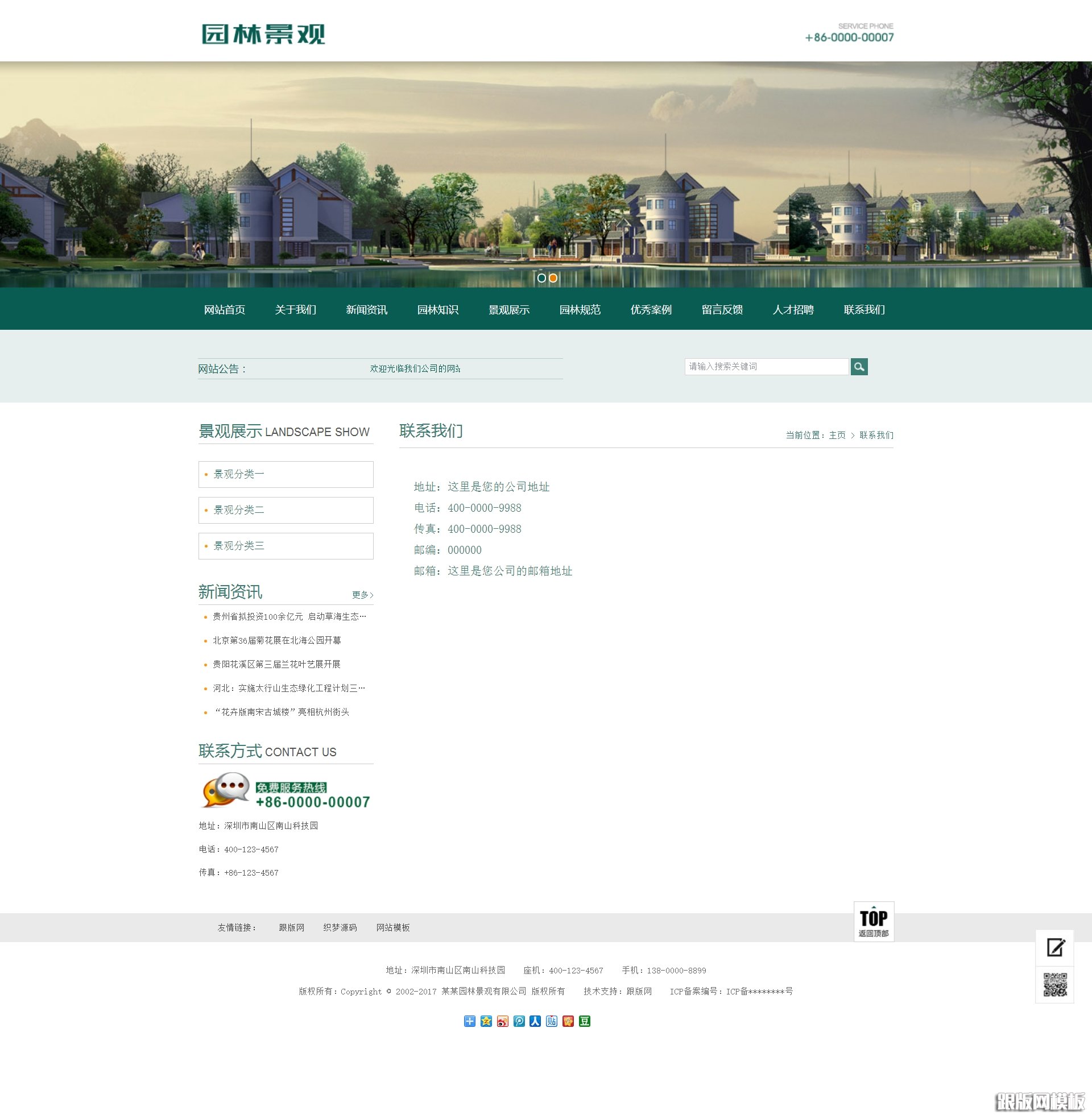Click the search magnifier icon
Image resolution: width=1092 pixels, height=1115 pixels.
point(859,367)
